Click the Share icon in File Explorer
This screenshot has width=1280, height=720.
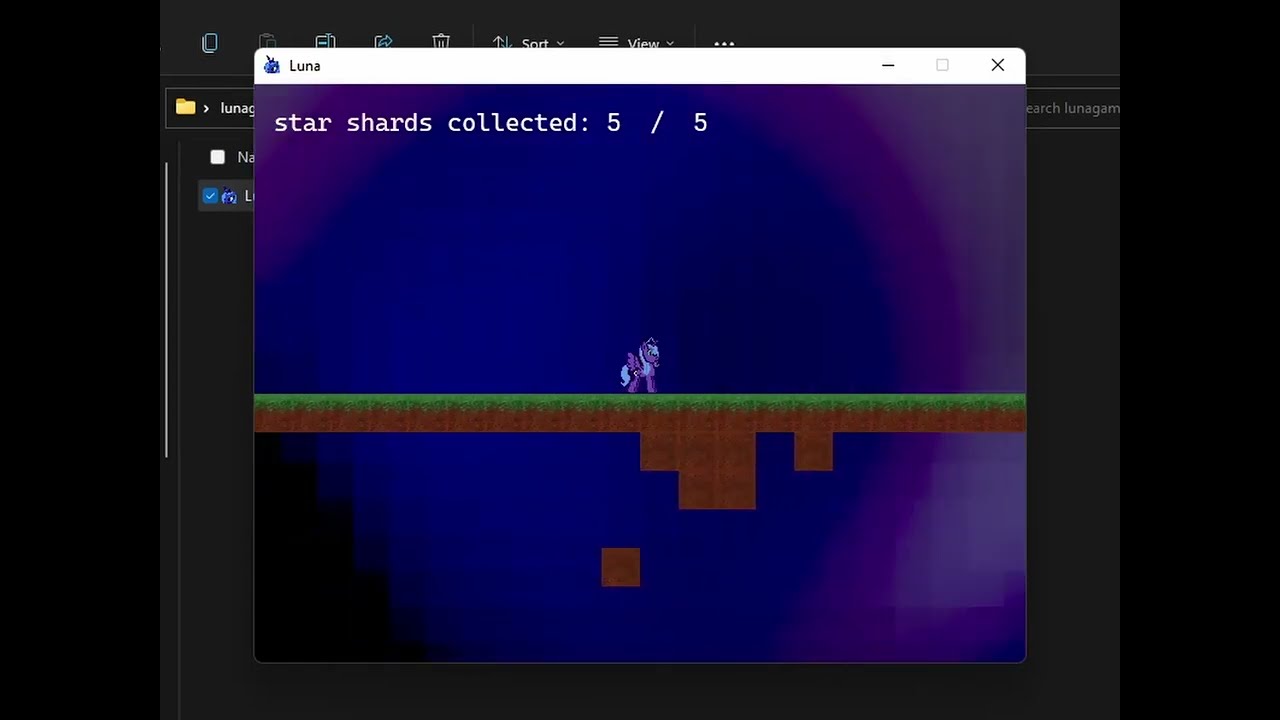point(383,42)
